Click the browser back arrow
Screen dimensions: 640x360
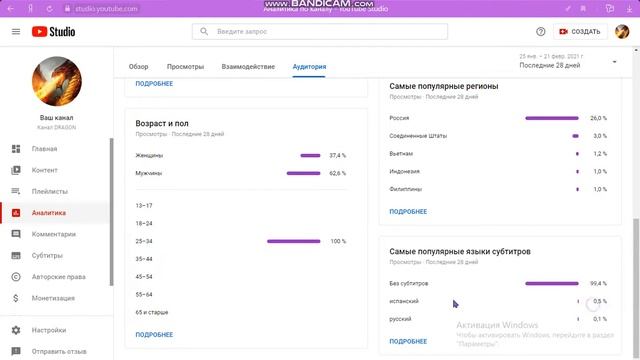click(11, 9)
